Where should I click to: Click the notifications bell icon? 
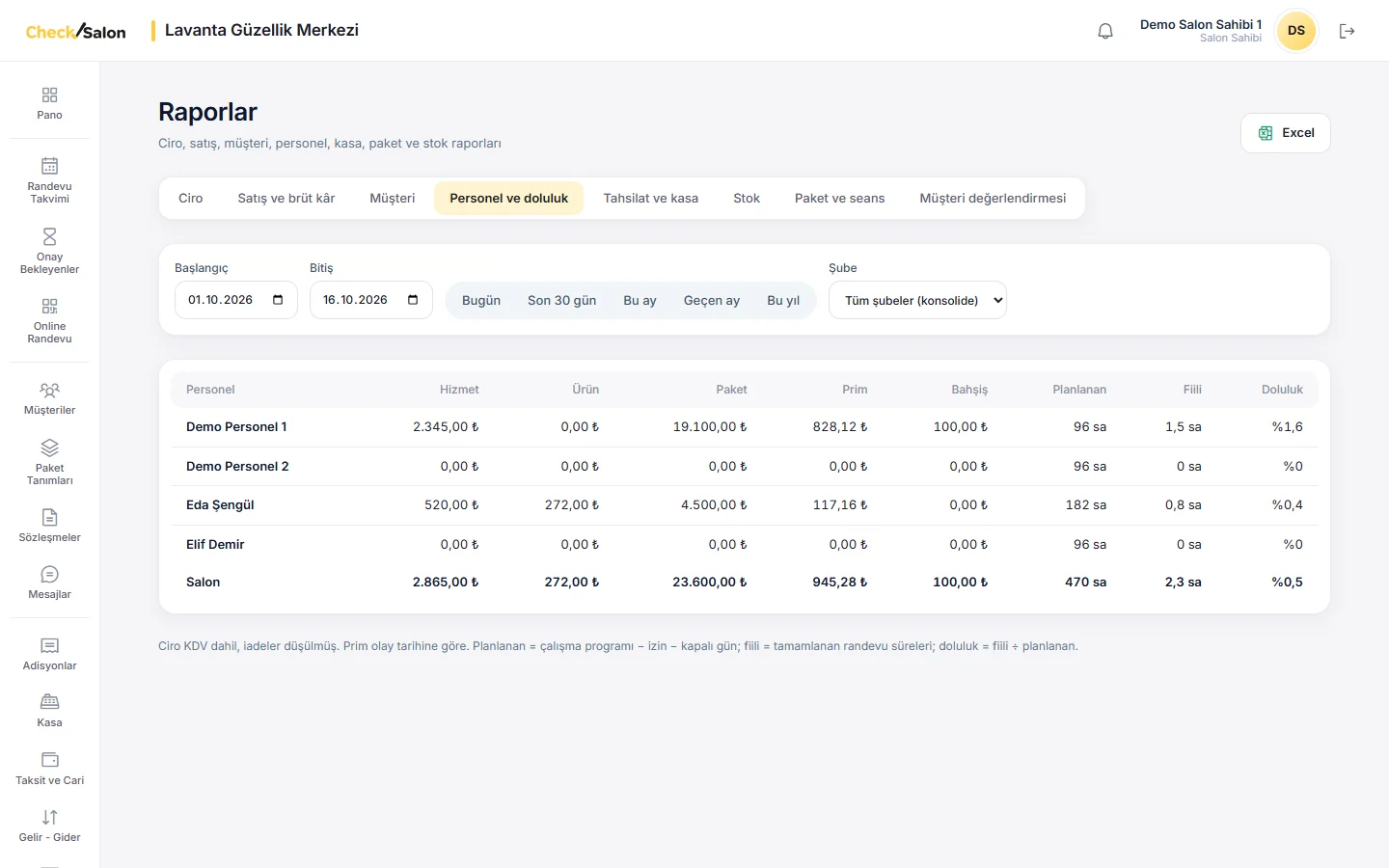[x=1105, y=31]
